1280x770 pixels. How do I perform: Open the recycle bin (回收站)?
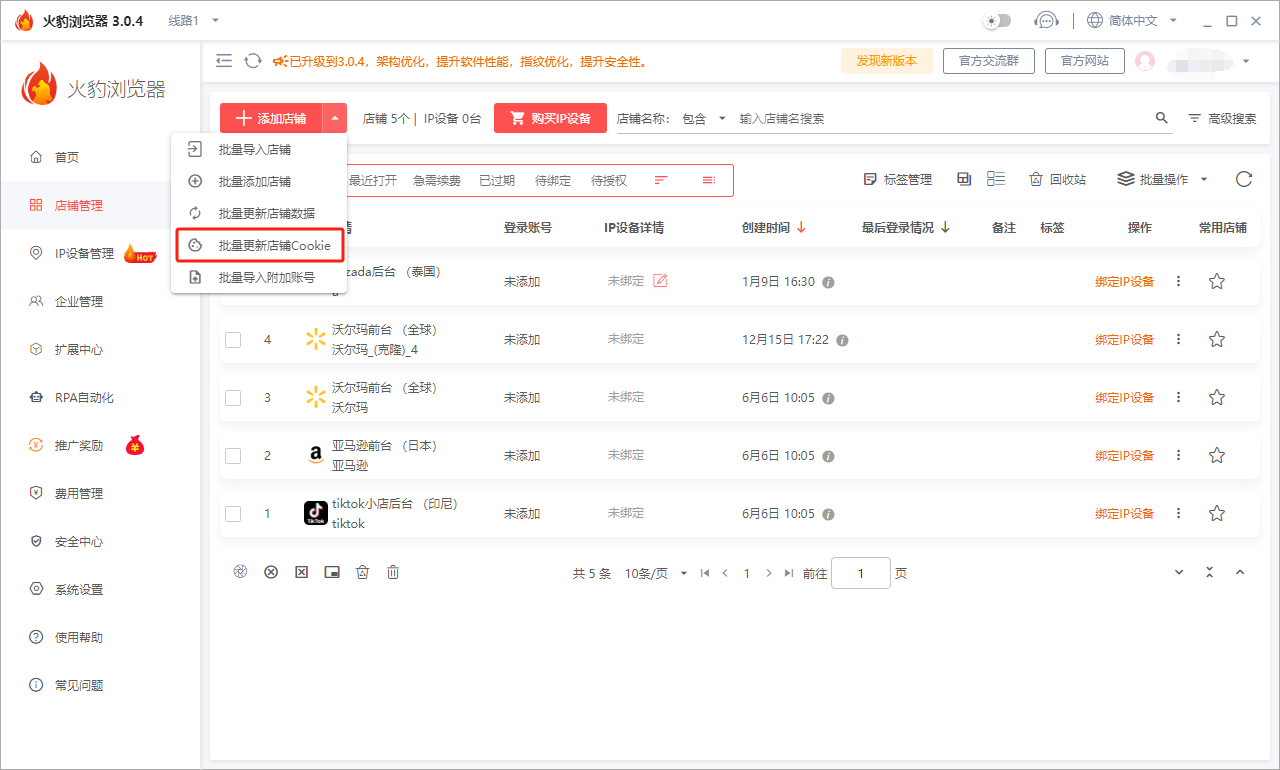click(1057, 180)
